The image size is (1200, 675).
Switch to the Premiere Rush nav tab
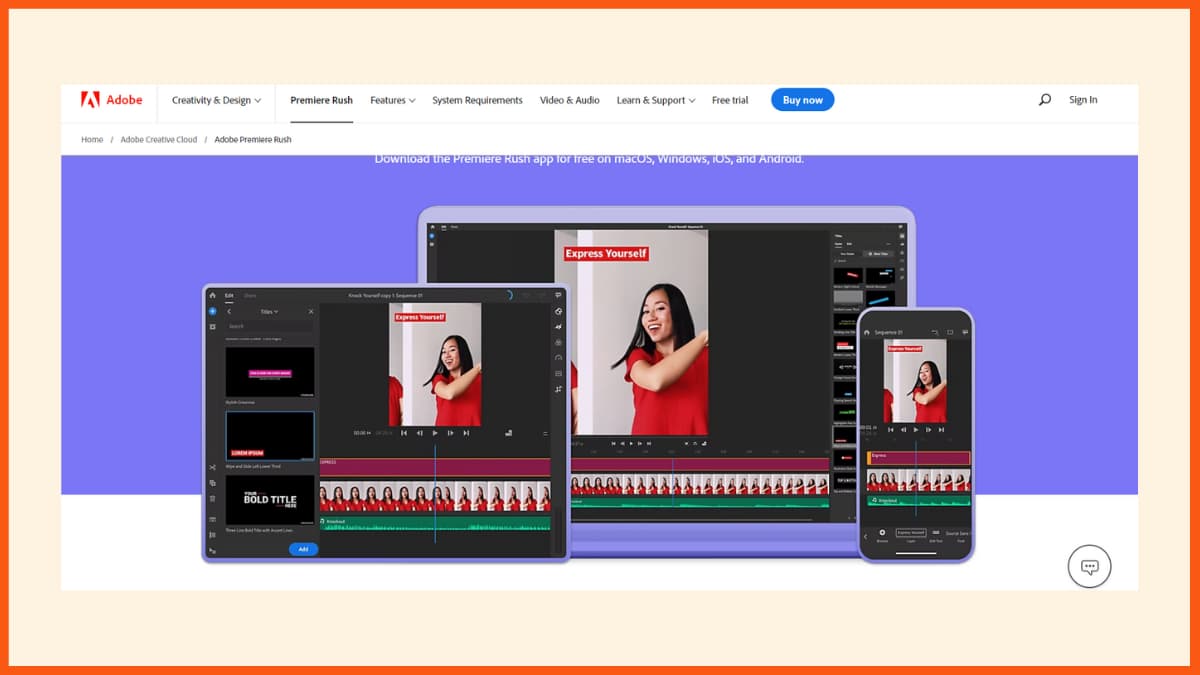(x=321, y=100)
